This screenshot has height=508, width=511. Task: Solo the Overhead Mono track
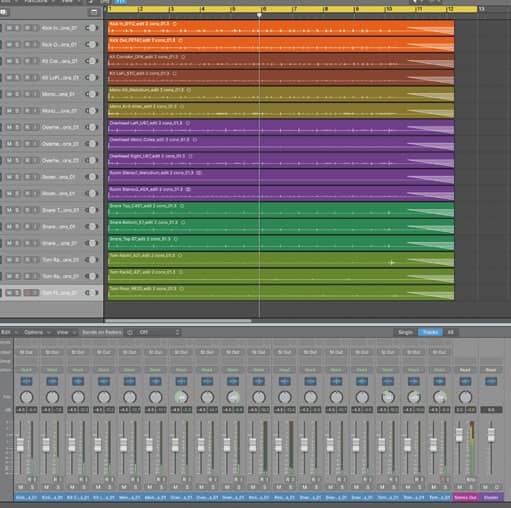click(17, 144)
